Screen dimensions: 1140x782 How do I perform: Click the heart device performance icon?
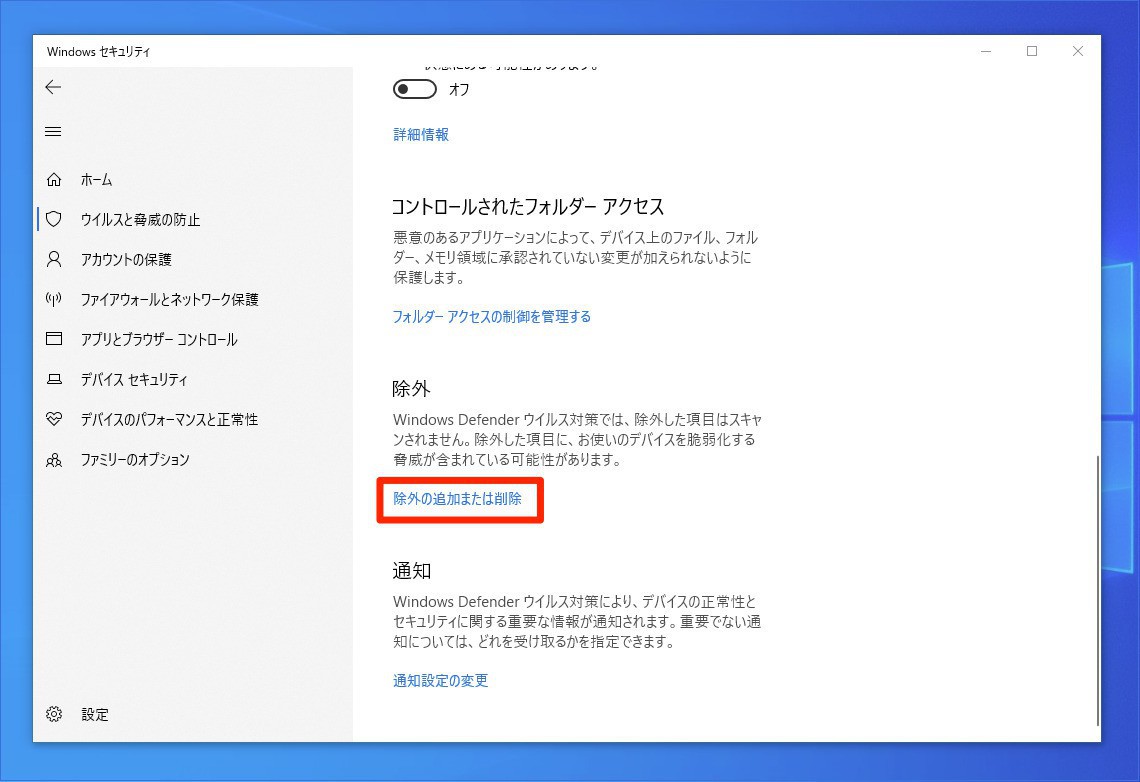click(x=54, y=419)
